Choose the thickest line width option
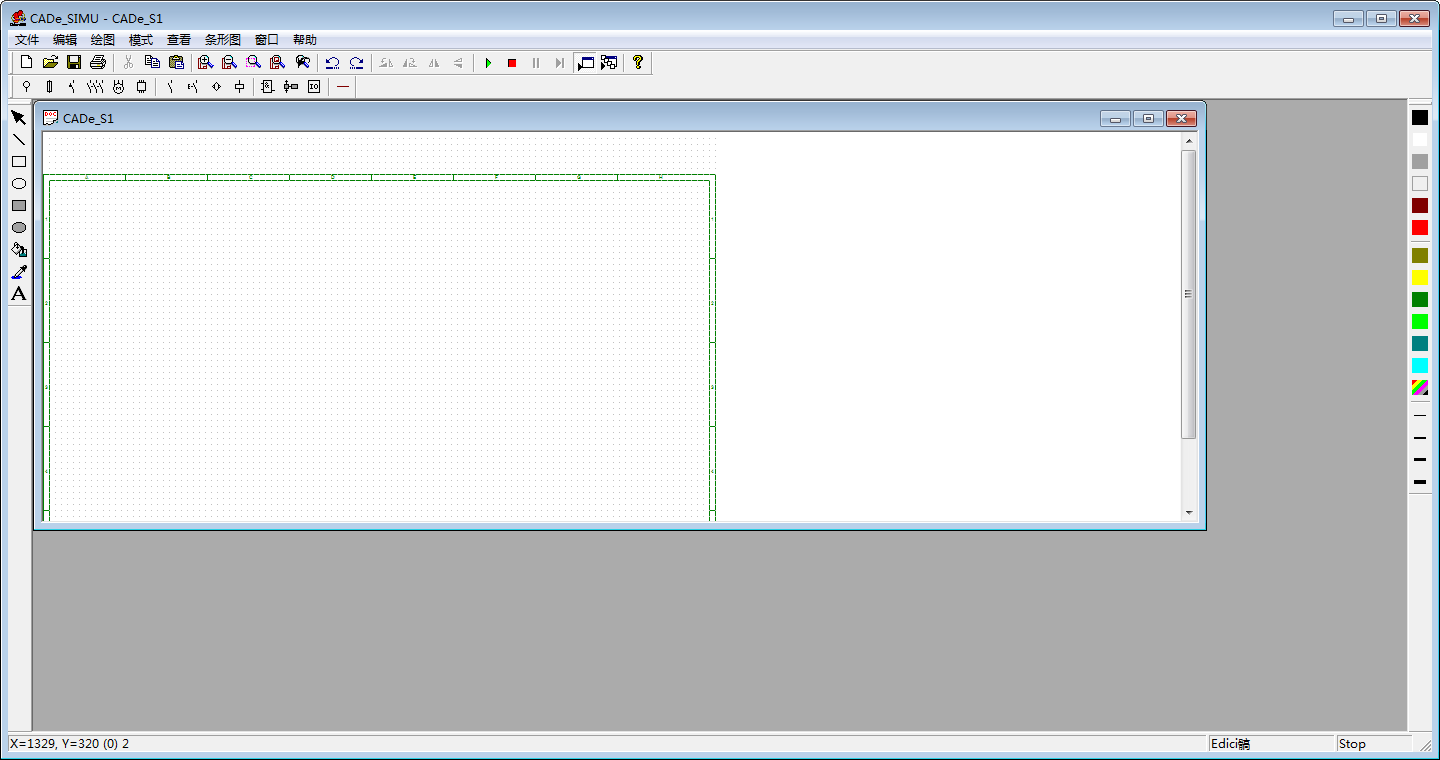Viewport: 1440px width, 760px height. point(1420,482)
